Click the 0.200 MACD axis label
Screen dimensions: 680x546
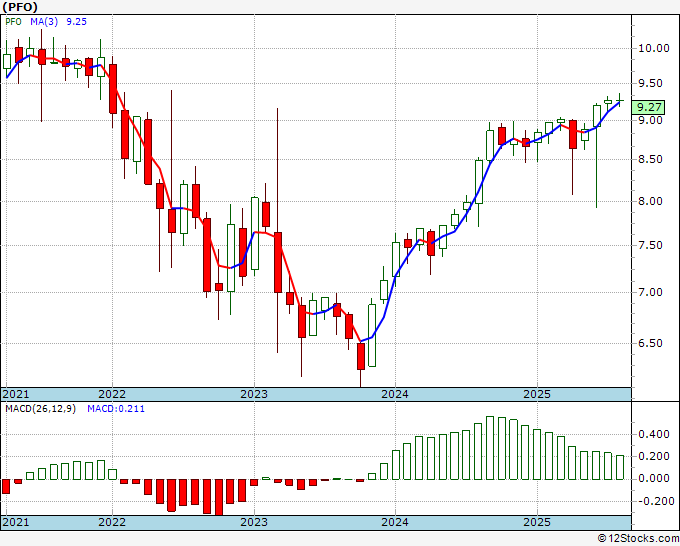point(654,457)
